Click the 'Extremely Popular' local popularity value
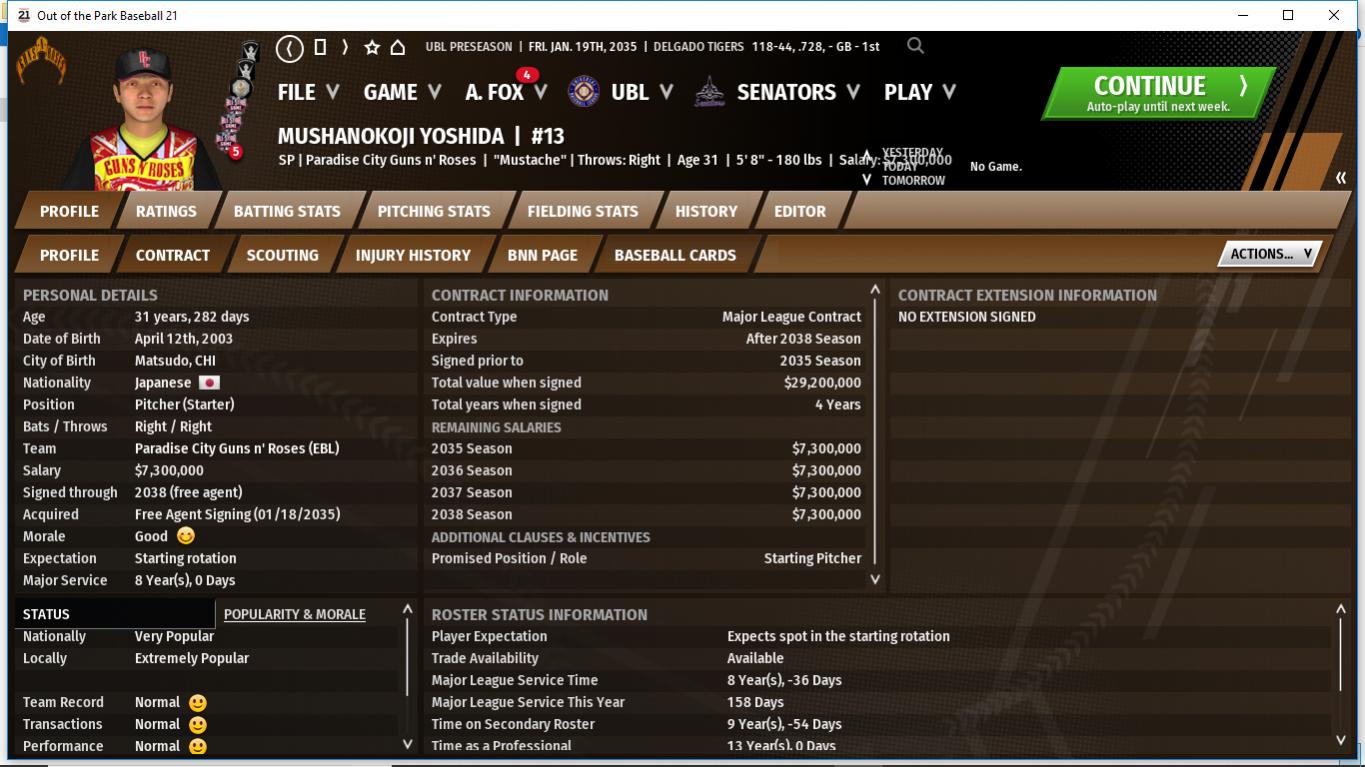Image resolution: width=1365 pixels, height=767 pixels. [192, 658]
